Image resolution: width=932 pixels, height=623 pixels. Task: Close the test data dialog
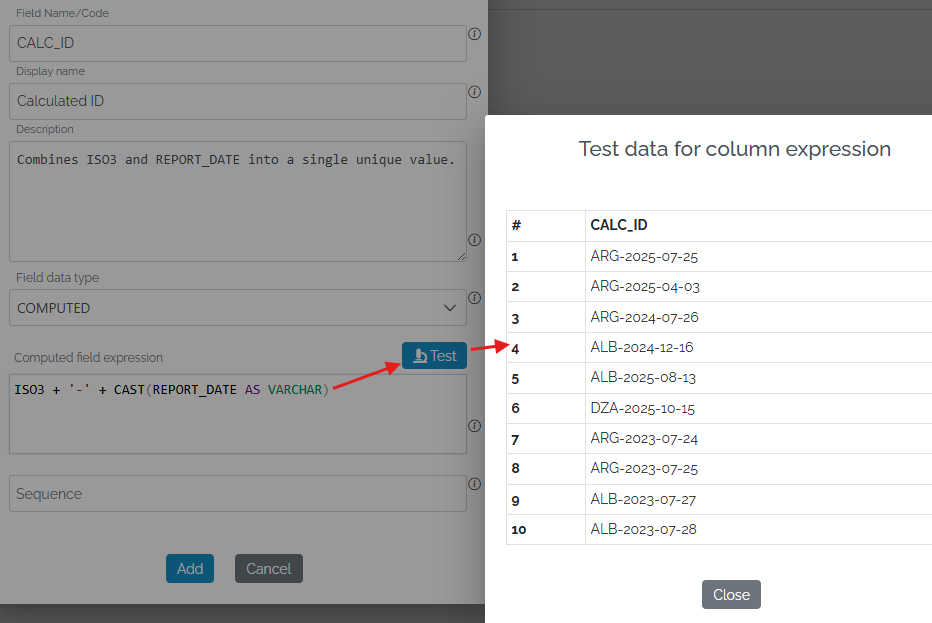(x=731, y=594)
